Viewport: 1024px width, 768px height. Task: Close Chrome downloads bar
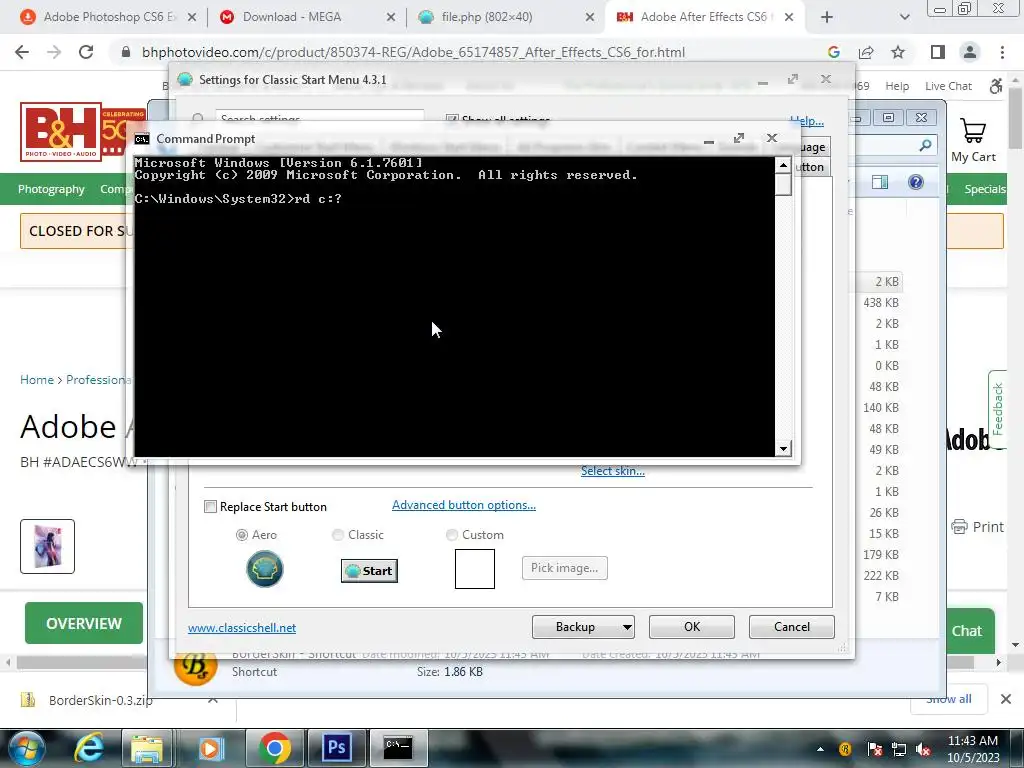[1006, 699]
